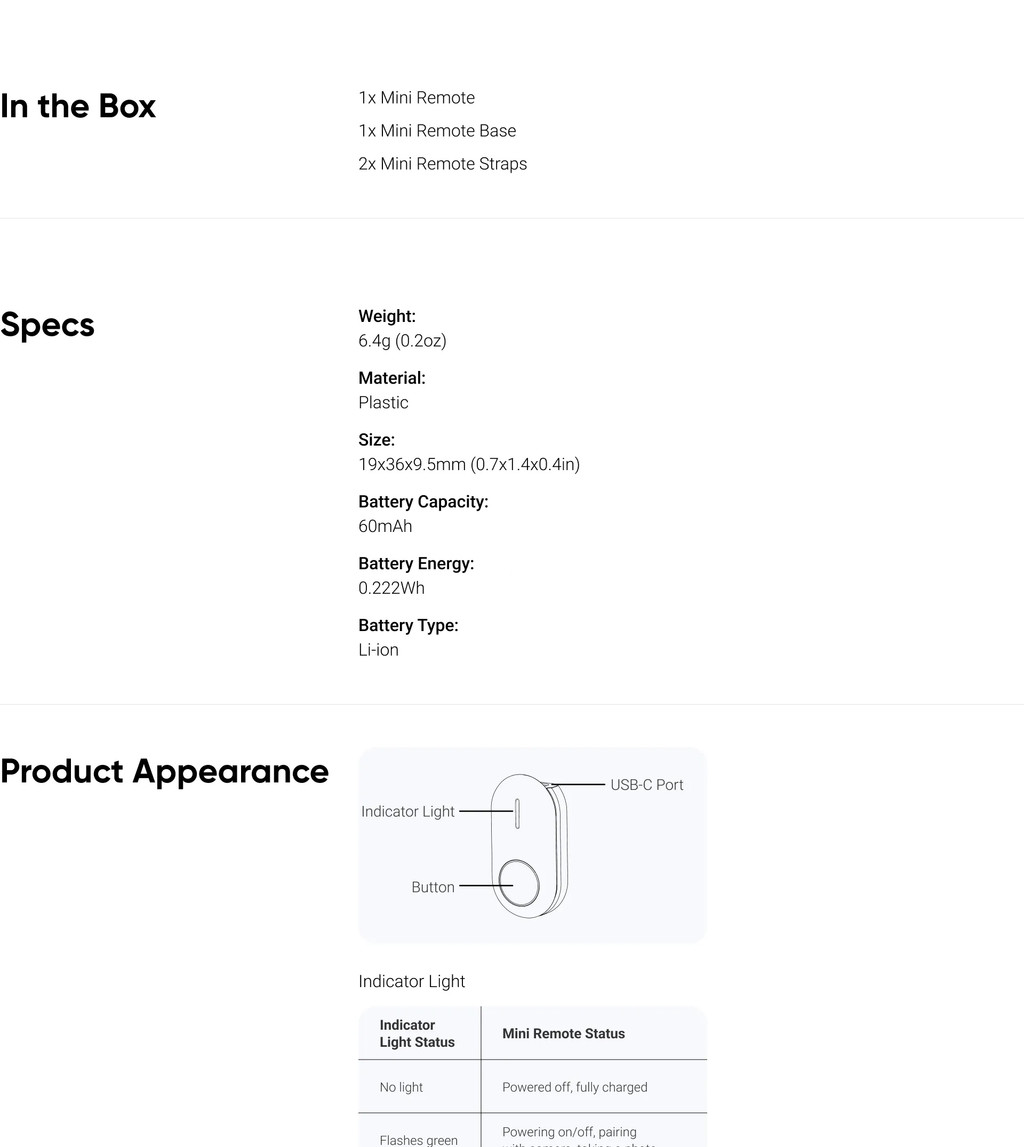Click the "Powered off, fully charged" cell

[574, 1087]
